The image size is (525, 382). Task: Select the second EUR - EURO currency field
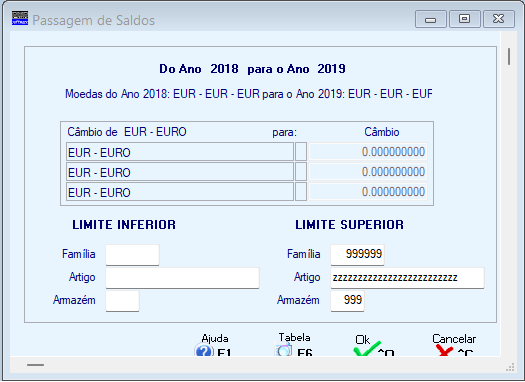click(x=180, y=172)
